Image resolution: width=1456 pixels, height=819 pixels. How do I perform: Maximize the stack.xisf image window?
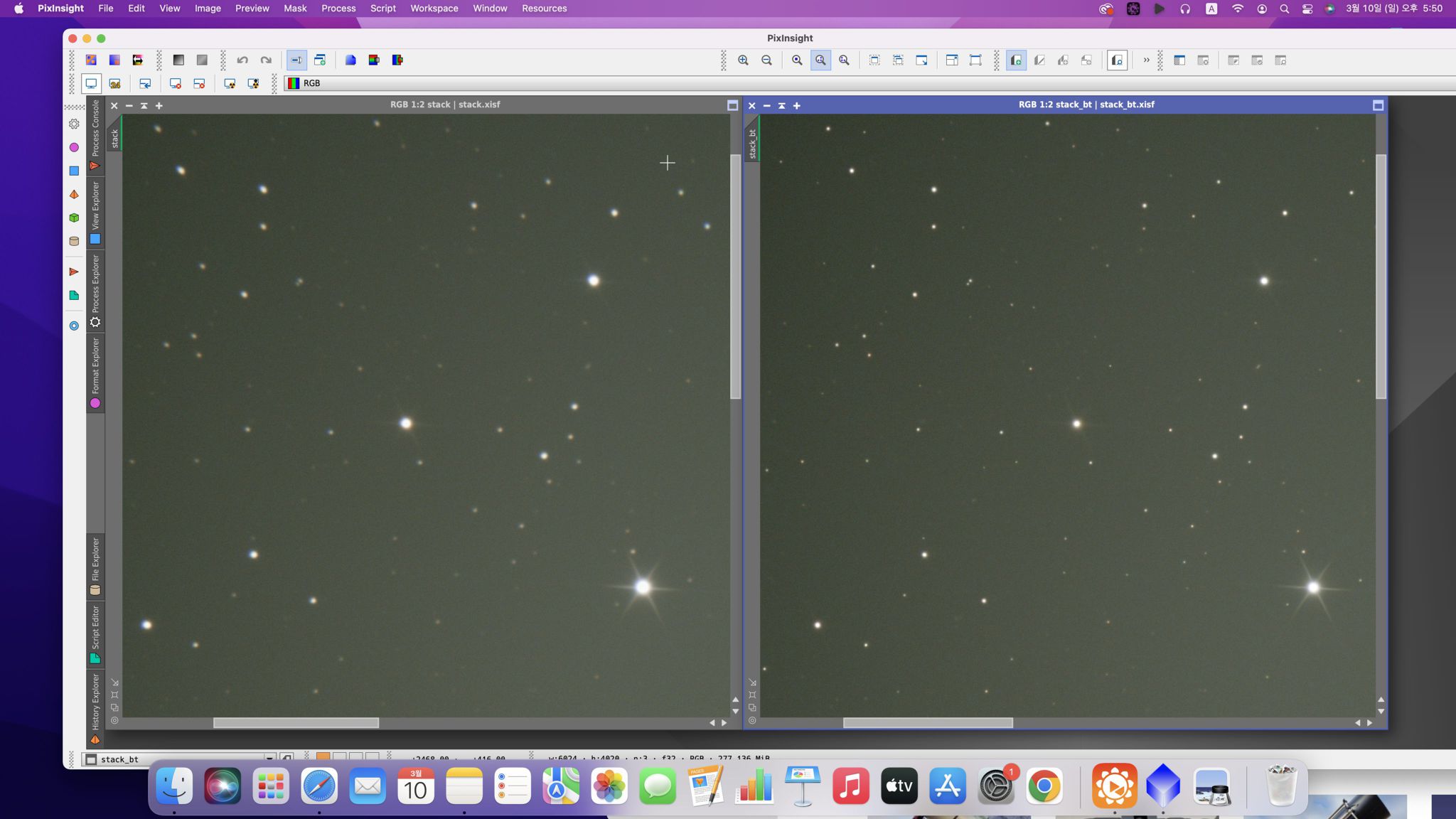tap(732, 105)
